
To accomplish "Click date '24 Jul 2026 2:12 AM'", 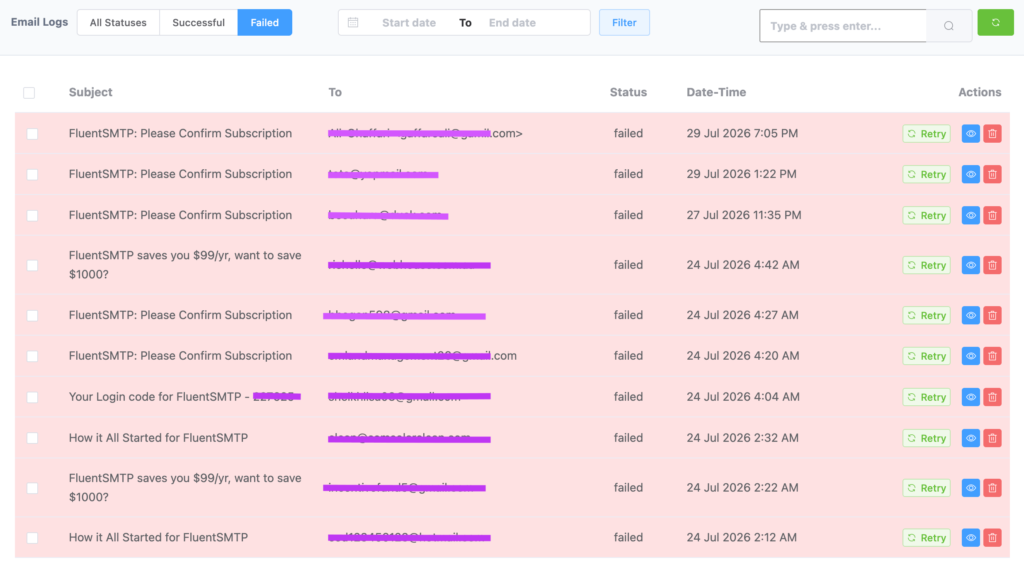I will 741,537.
